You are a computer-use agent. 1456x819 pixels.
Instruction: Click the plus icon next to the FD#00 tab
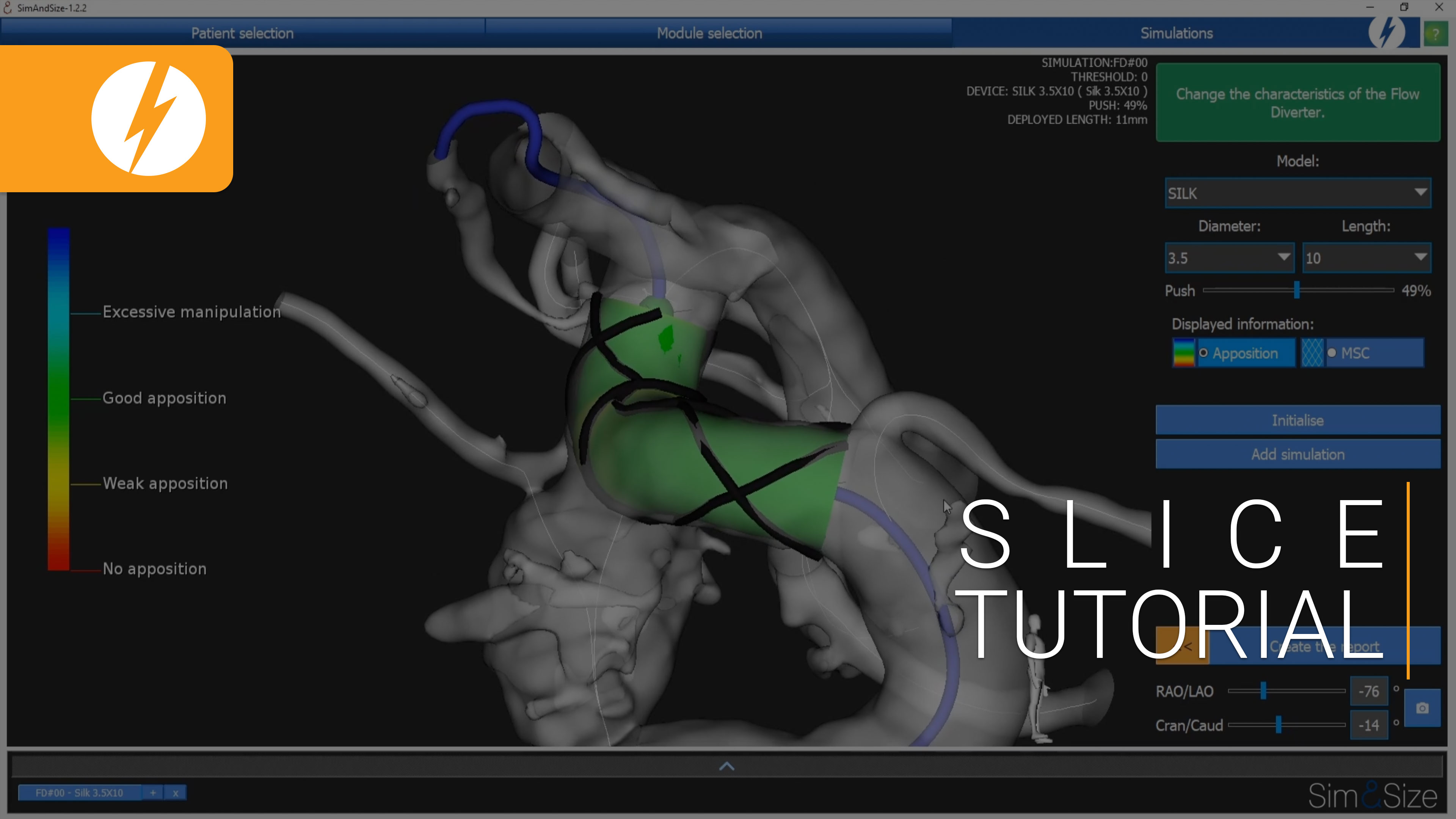click(x=152, y=793)
